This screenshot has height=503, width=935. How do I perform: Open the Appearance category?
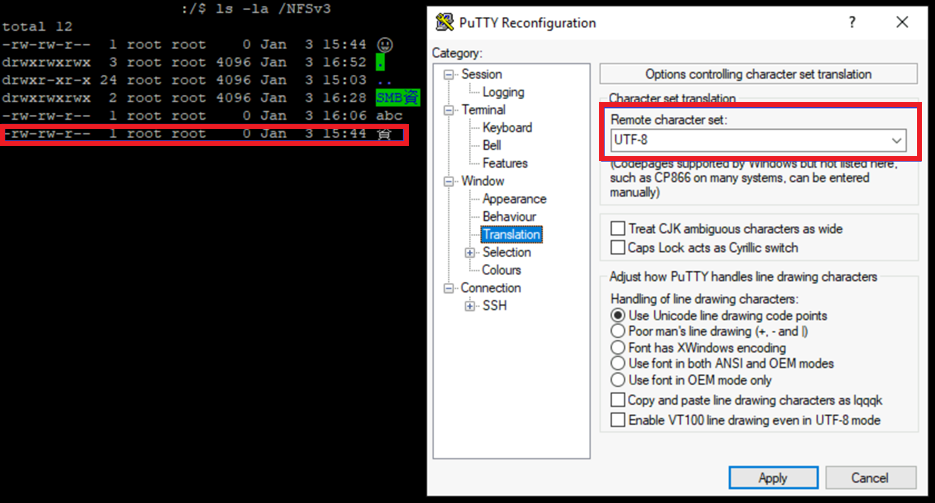click(x=514, y=199)
